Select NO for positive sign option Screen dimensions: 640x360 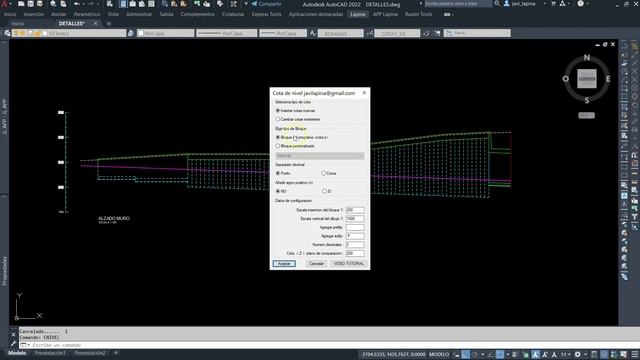281,191
